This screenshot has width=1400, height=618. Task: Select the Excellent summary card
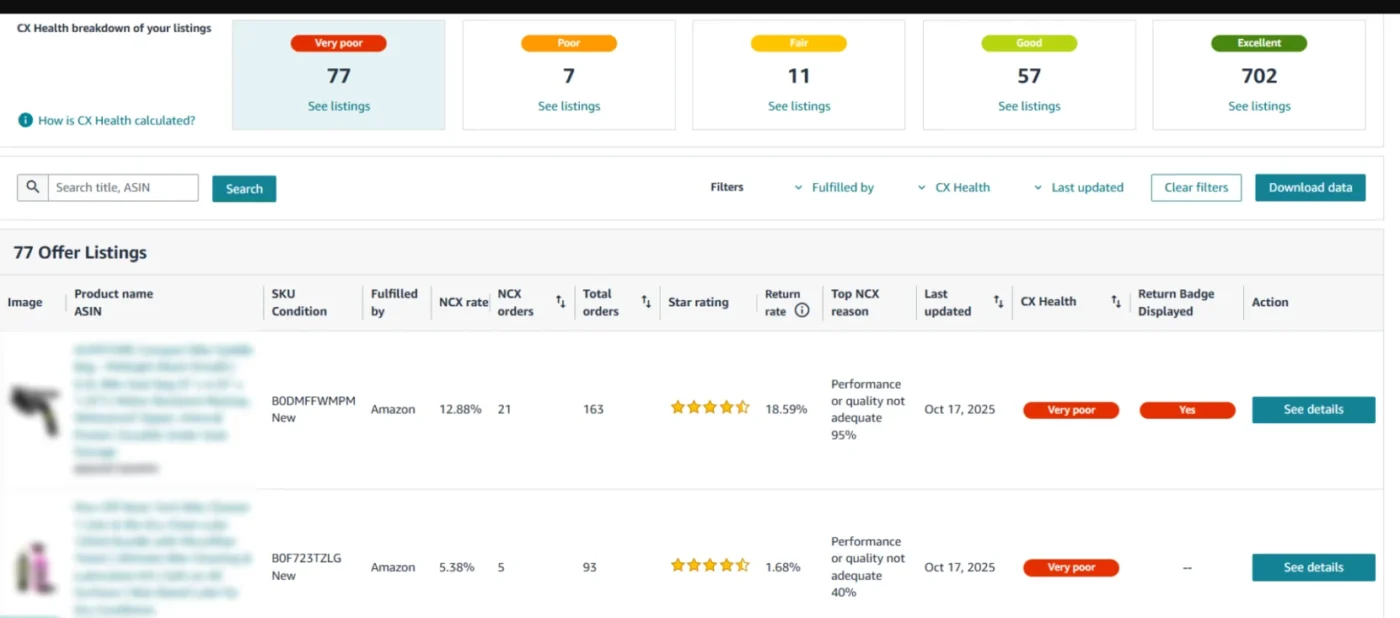(1258, 74)
